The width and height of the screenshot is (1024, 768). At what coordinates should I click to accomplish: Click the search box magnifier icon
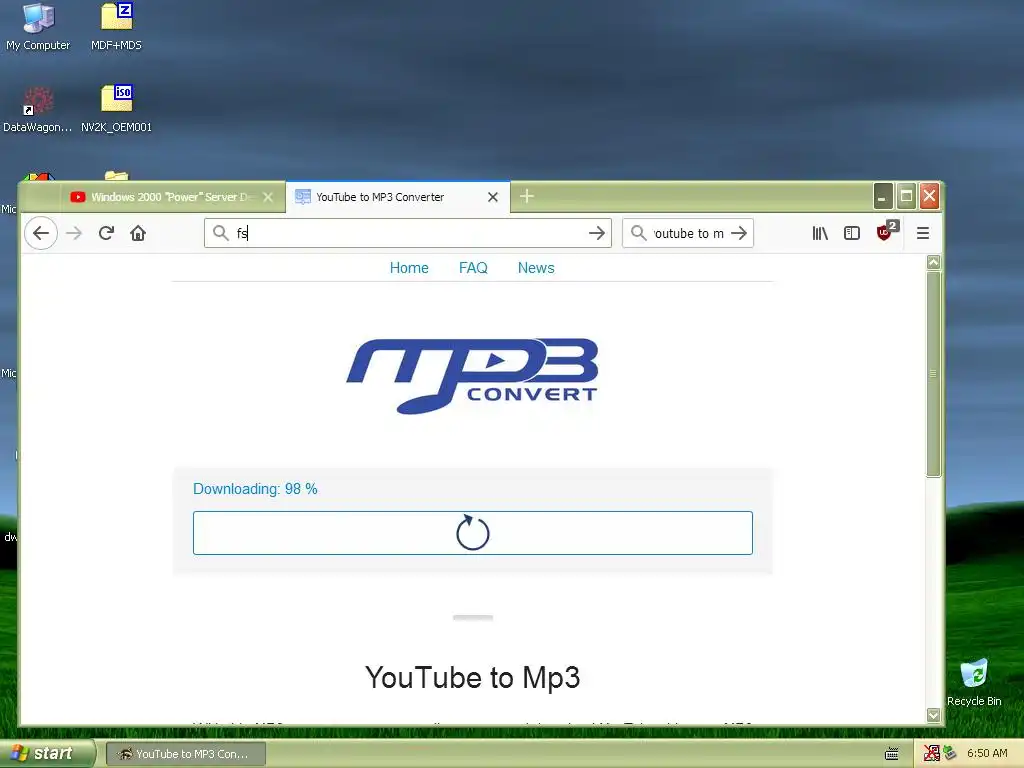(639, 233)
